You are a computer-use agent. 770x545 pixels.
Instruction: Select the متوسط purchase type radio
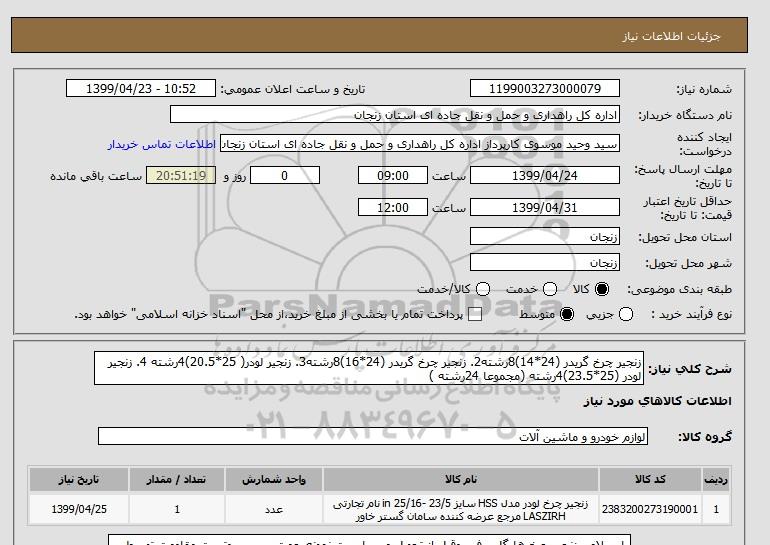tap(567, 314)
